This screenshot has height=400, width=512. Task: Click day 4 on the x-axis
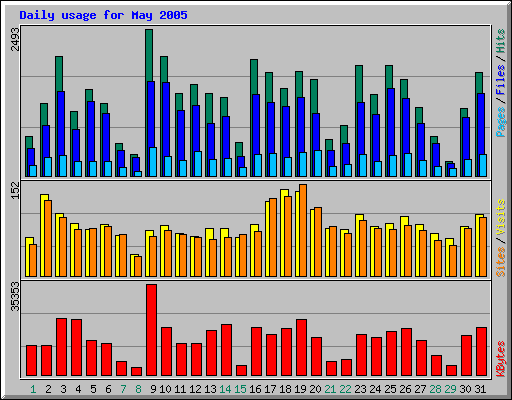pos(78,389)
